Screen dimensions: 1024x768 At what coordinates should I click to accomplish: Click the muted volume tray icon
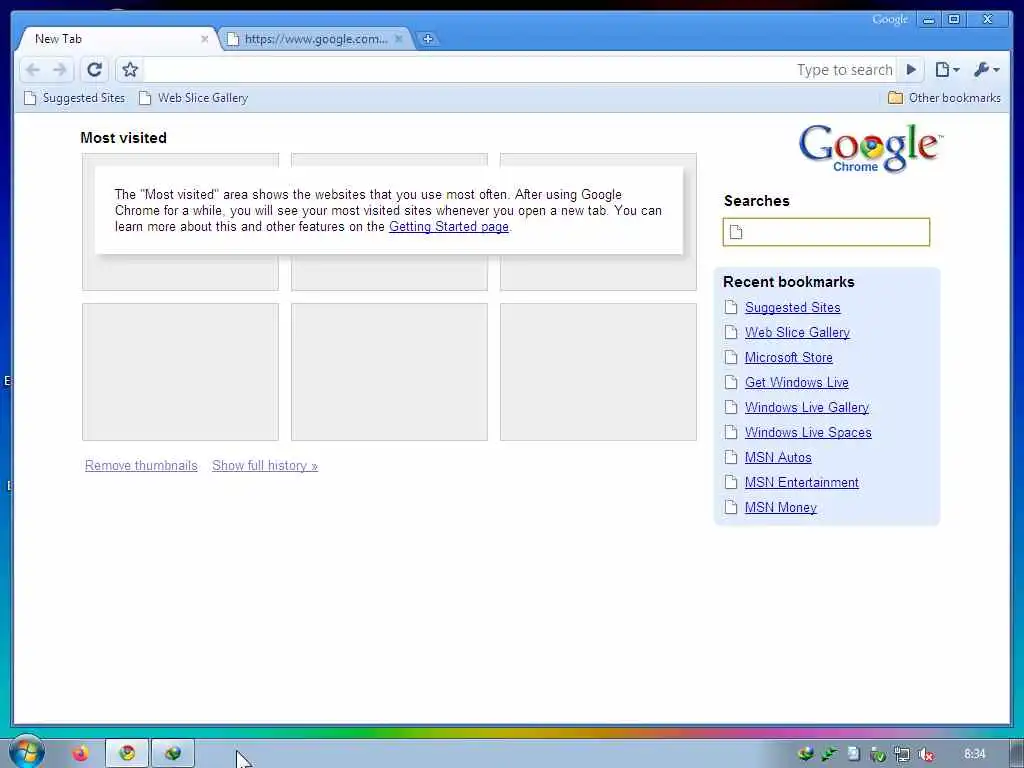(926, 755)
